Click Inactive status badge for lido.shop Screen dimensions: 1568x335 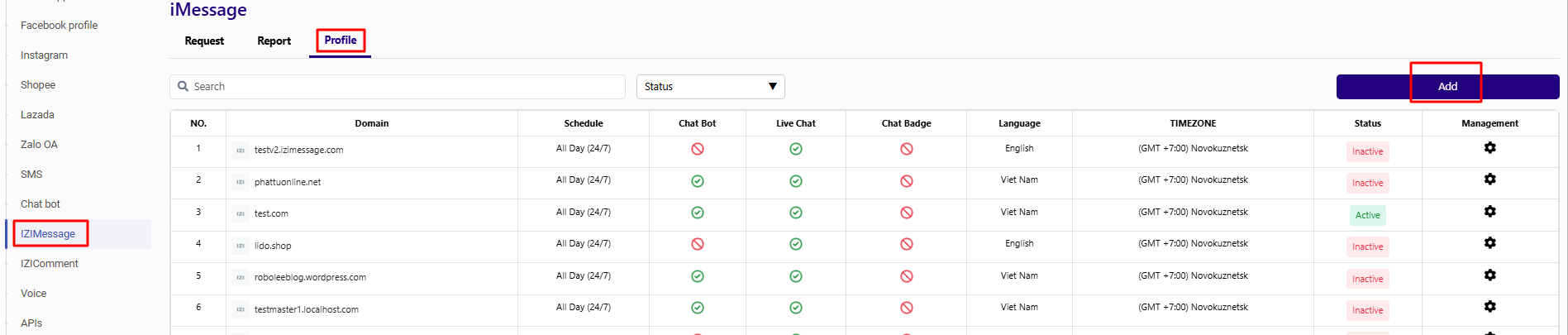(x=1367, y=246)
